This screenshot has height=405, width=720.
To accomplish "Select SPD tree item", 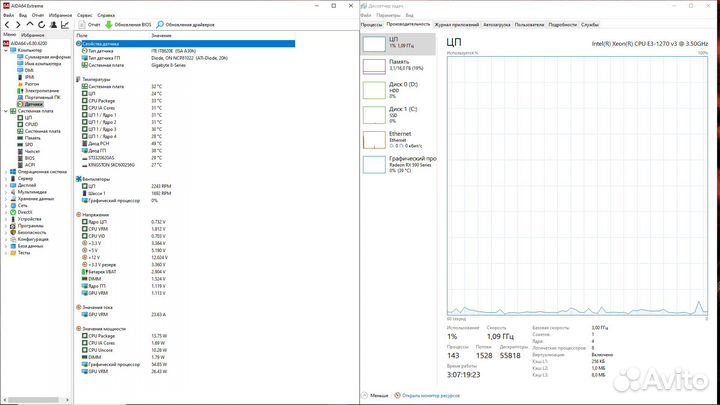I will (25, 145).
